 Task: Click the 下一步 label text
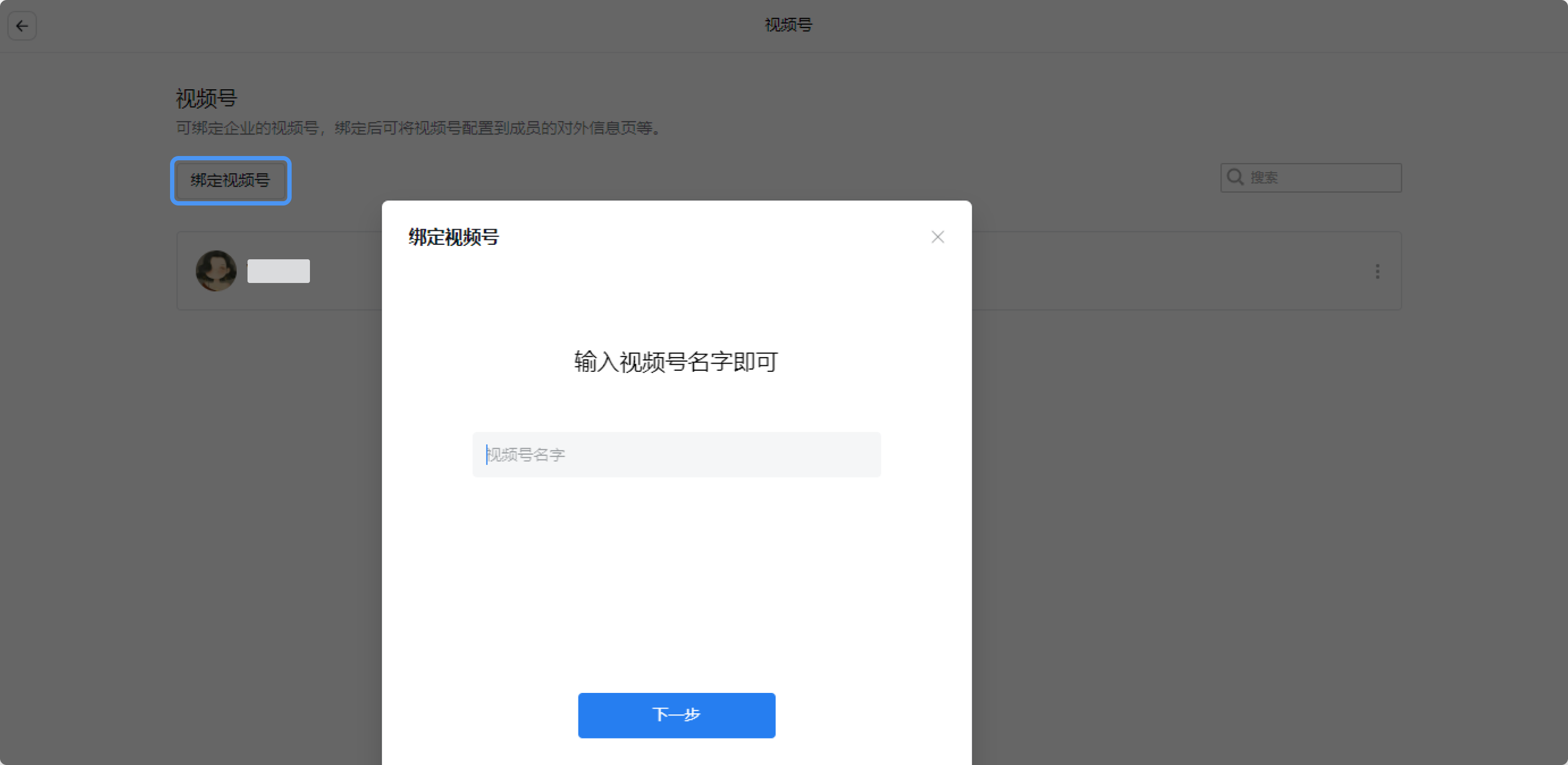[676, 714]
